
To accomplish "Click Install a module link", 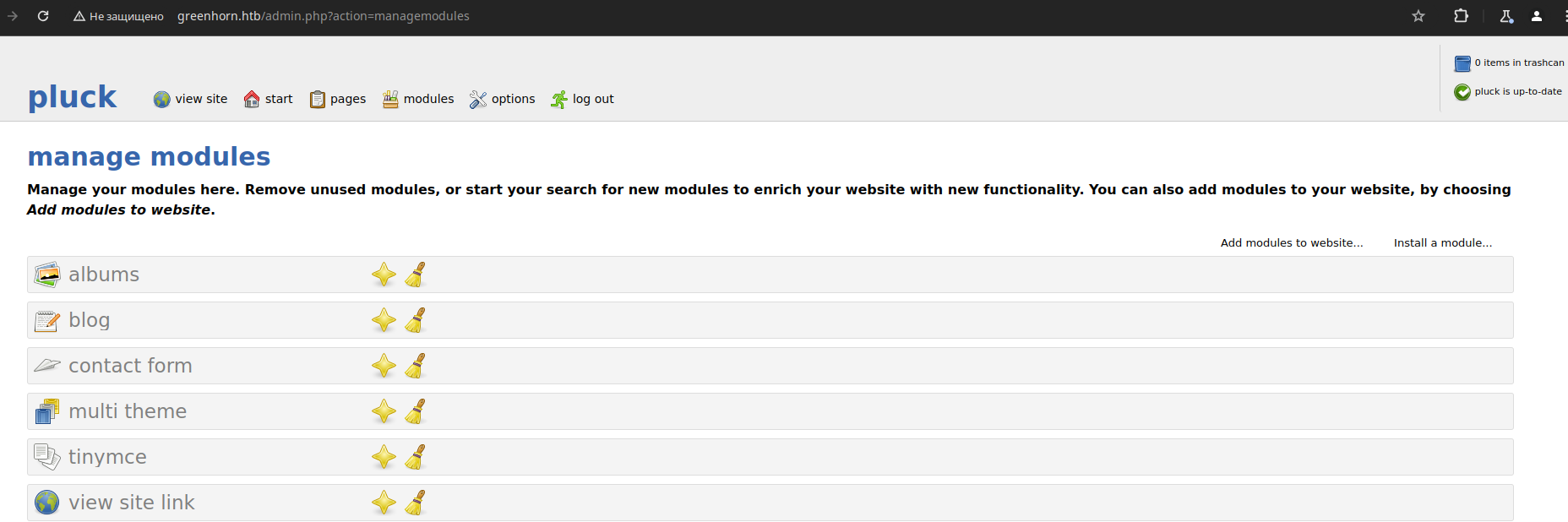I will point(1443,242).
